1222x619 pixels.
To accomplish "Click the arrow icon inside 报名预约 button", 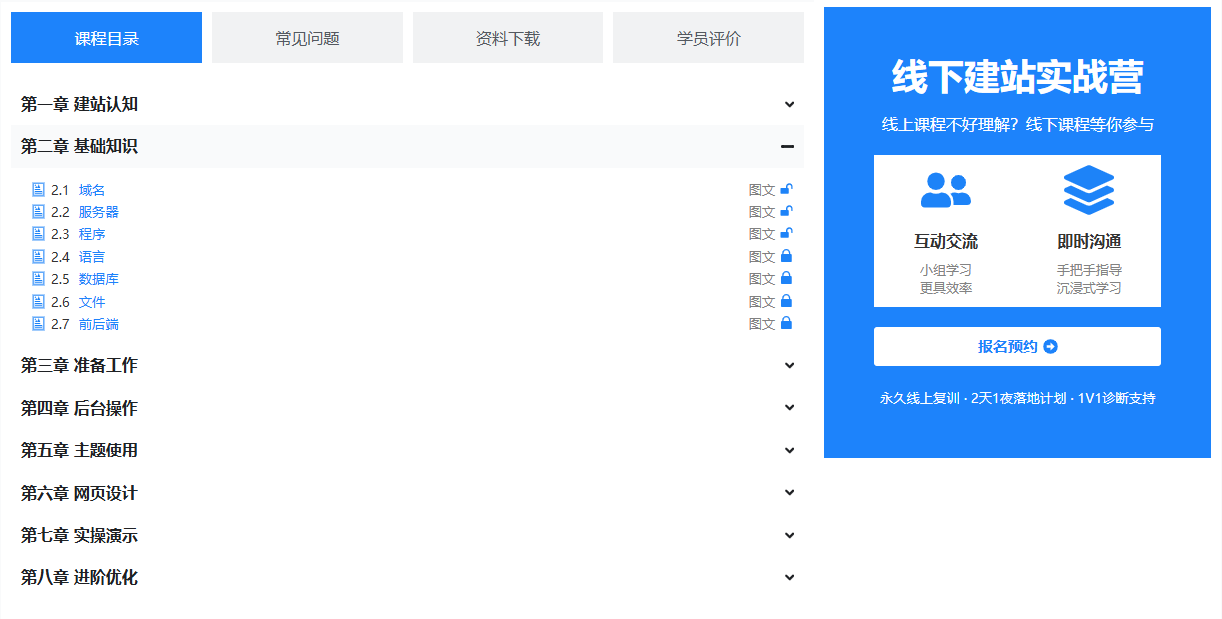I will [x=1052, y=346].
